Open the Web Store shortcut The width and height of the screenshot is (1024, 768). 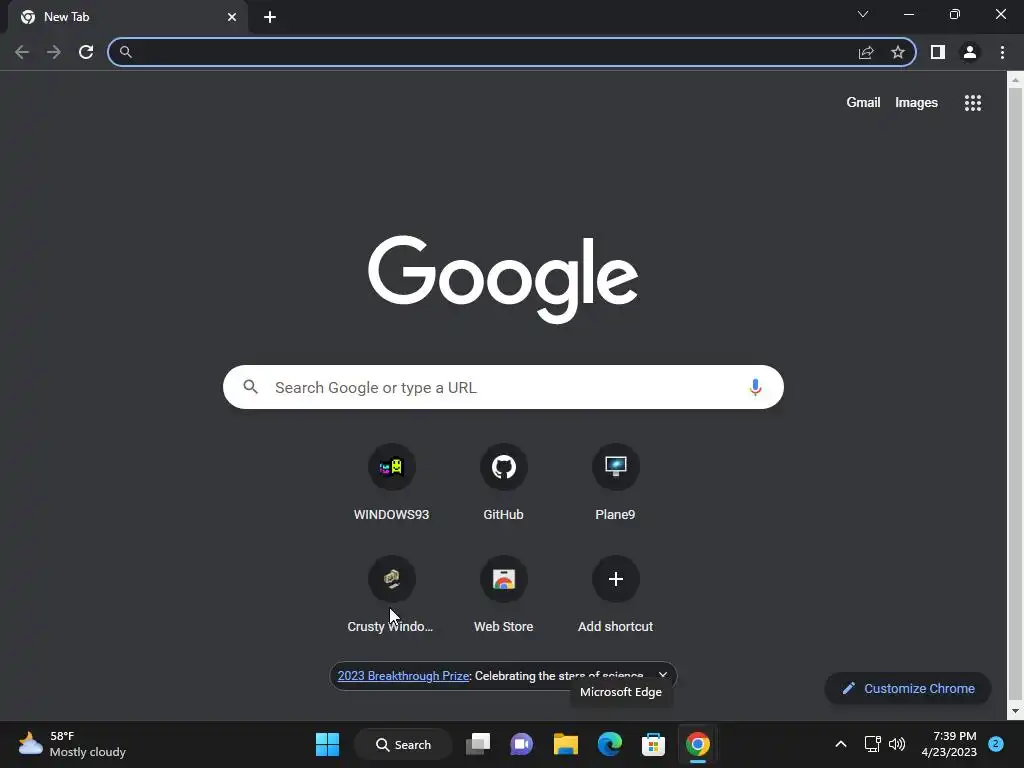pyautogui.click(x=504, y=594)
